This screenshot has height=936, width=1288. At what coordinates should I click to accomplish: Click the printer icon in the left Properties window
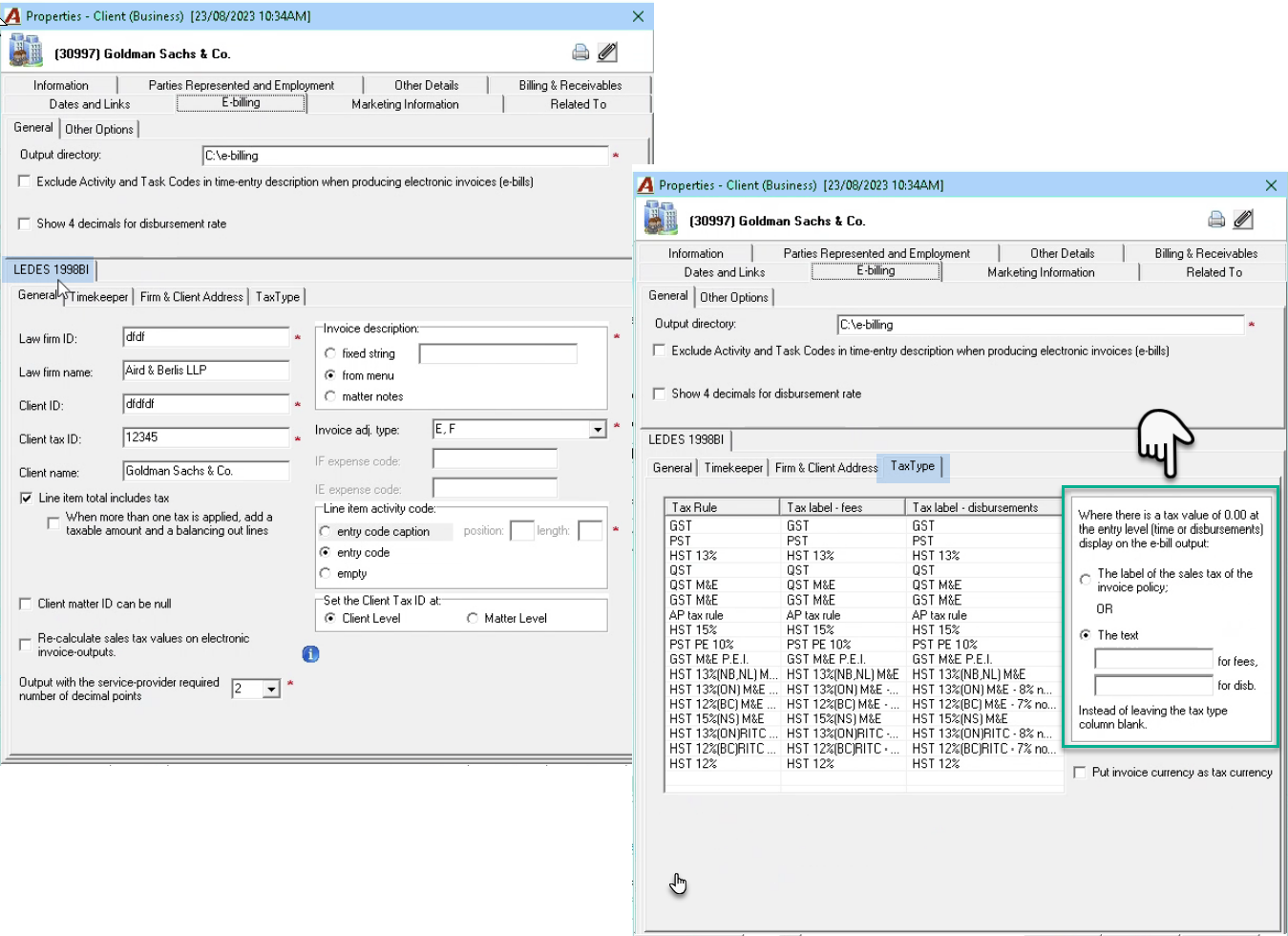pos(581,53)
